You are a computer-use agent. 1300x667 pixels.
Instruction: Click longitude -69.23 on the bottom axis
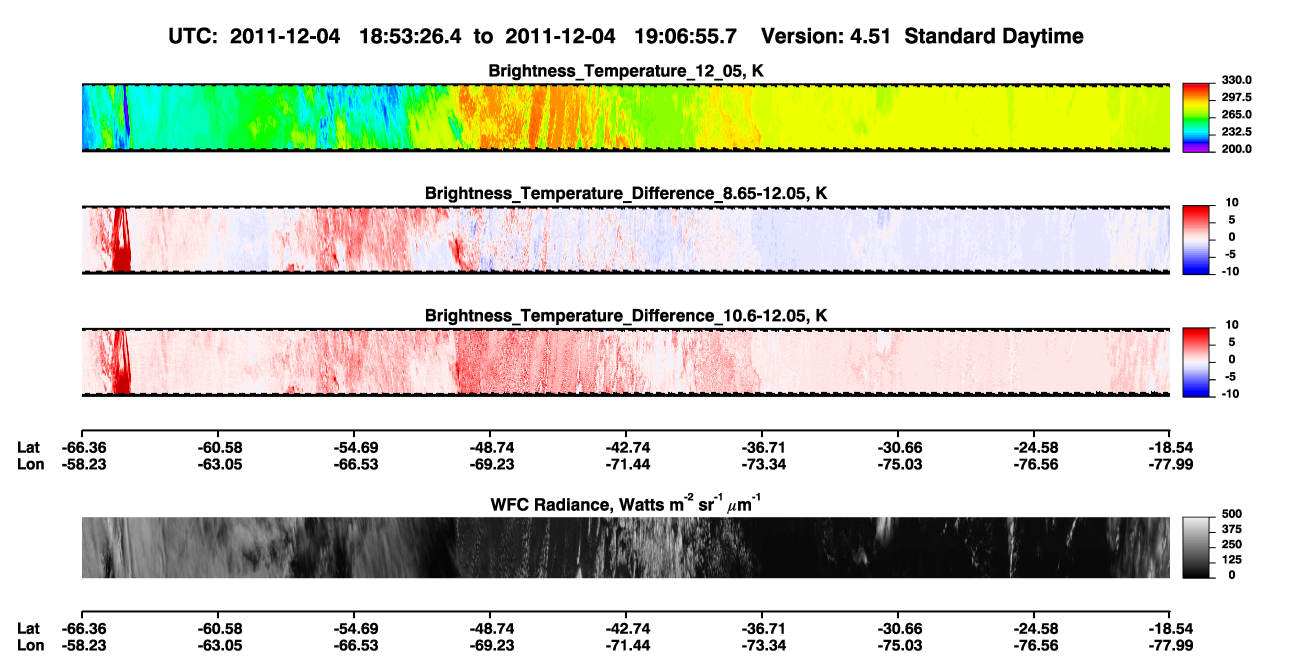pyautogui.click(x=489, y=645)
